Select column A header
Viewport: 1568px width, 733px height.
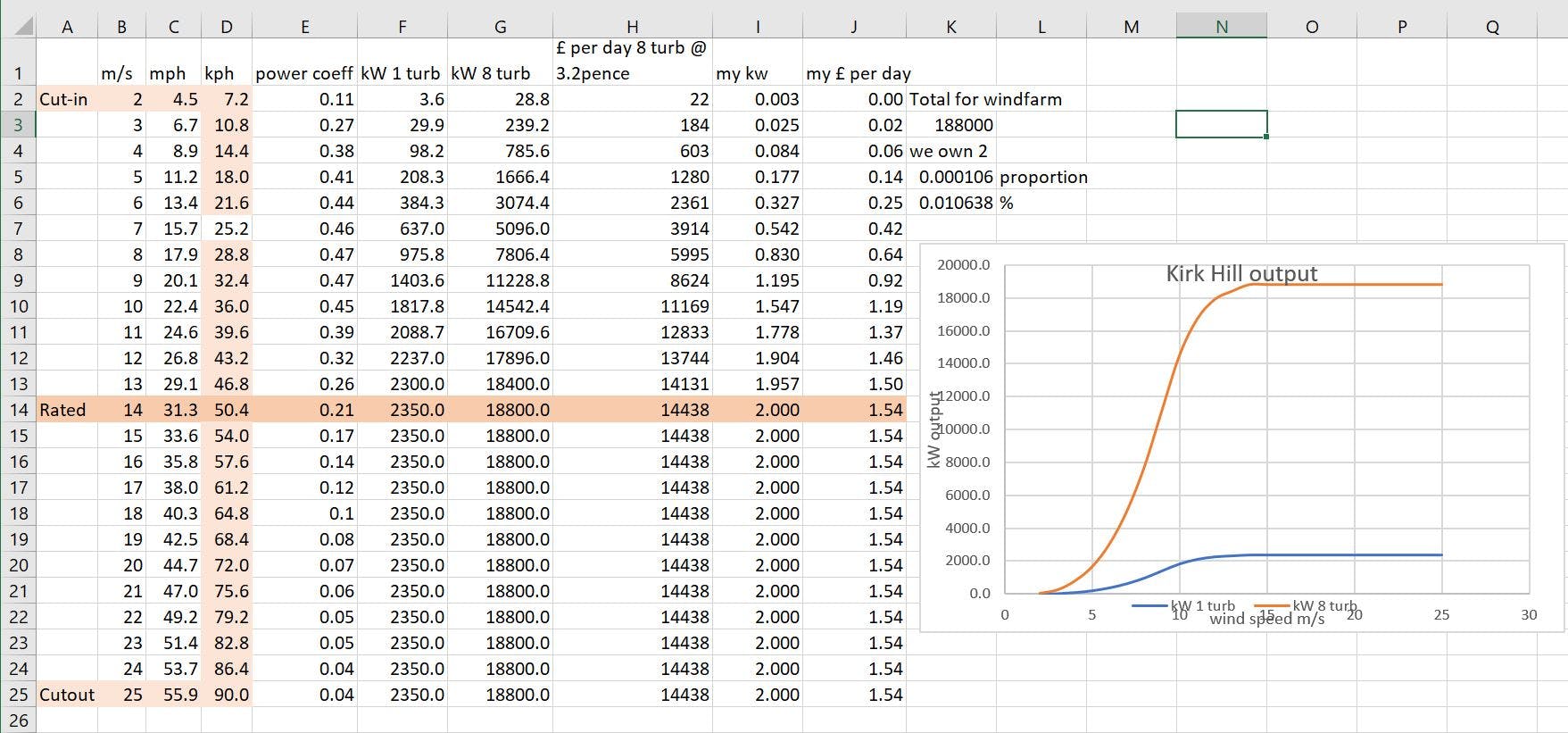[x=67, y=27]
